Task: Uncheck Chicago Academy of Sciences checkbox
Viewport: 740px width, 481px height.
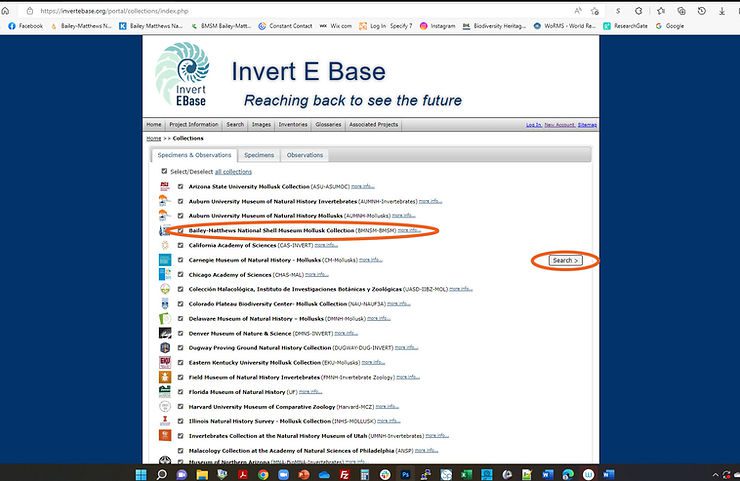Action: coord(180,274)
